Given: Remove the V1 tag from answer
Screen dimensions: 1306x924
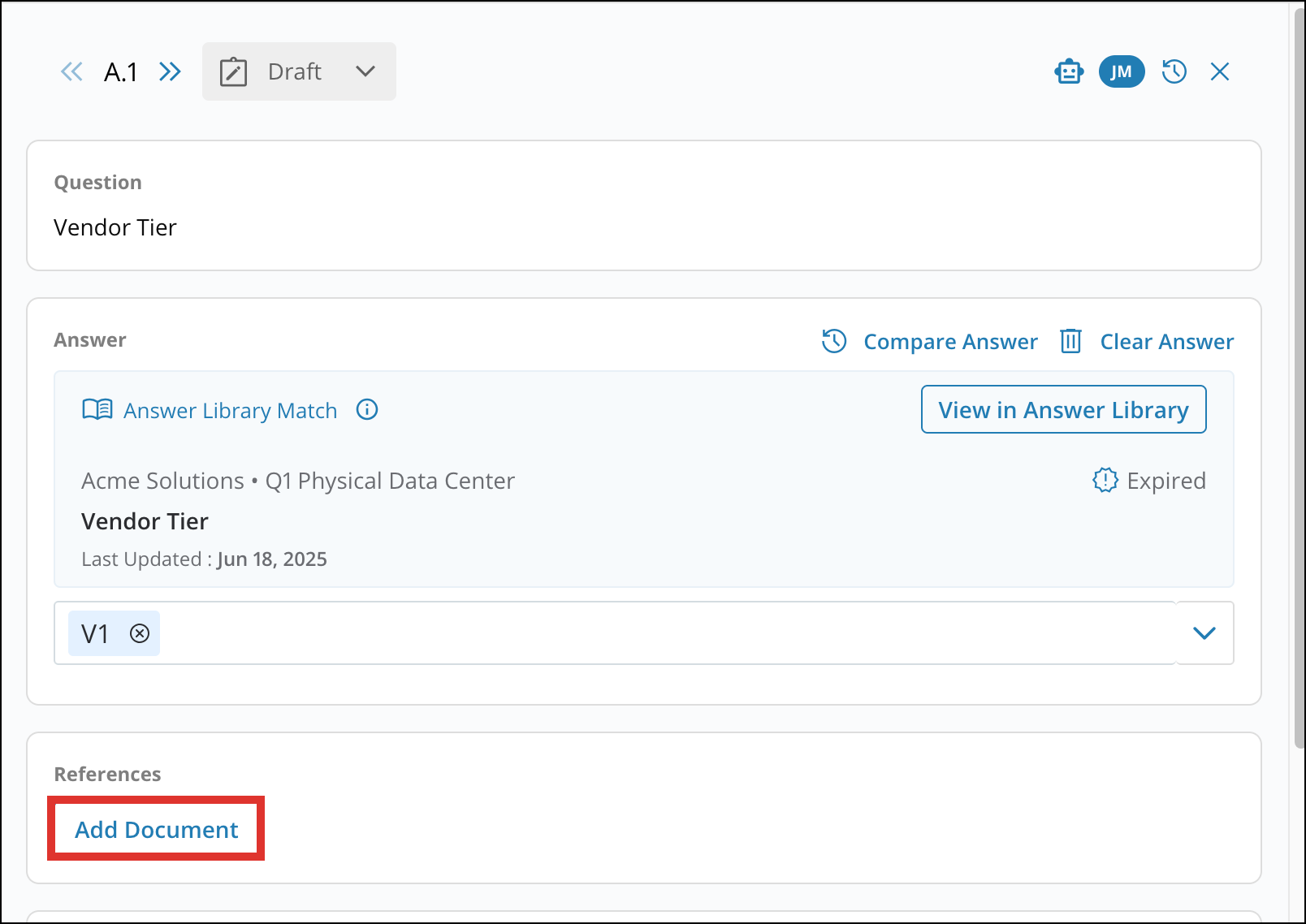Looking at the screenshot, I should 140,633.
